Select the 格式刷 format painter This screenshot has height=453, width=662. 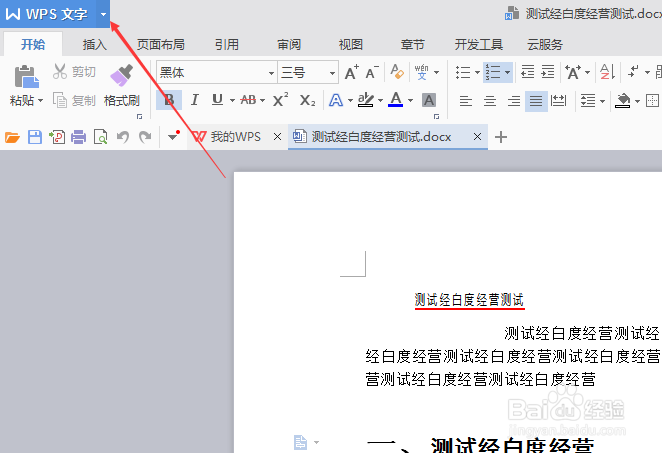(x=122, y=86)
